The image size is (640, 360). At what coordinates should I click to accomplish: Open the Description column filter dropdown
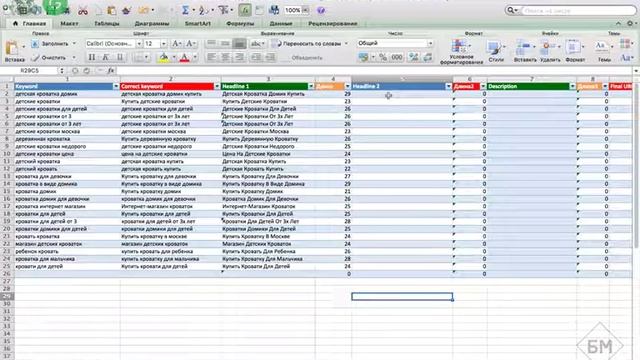[x=572, y=86]
